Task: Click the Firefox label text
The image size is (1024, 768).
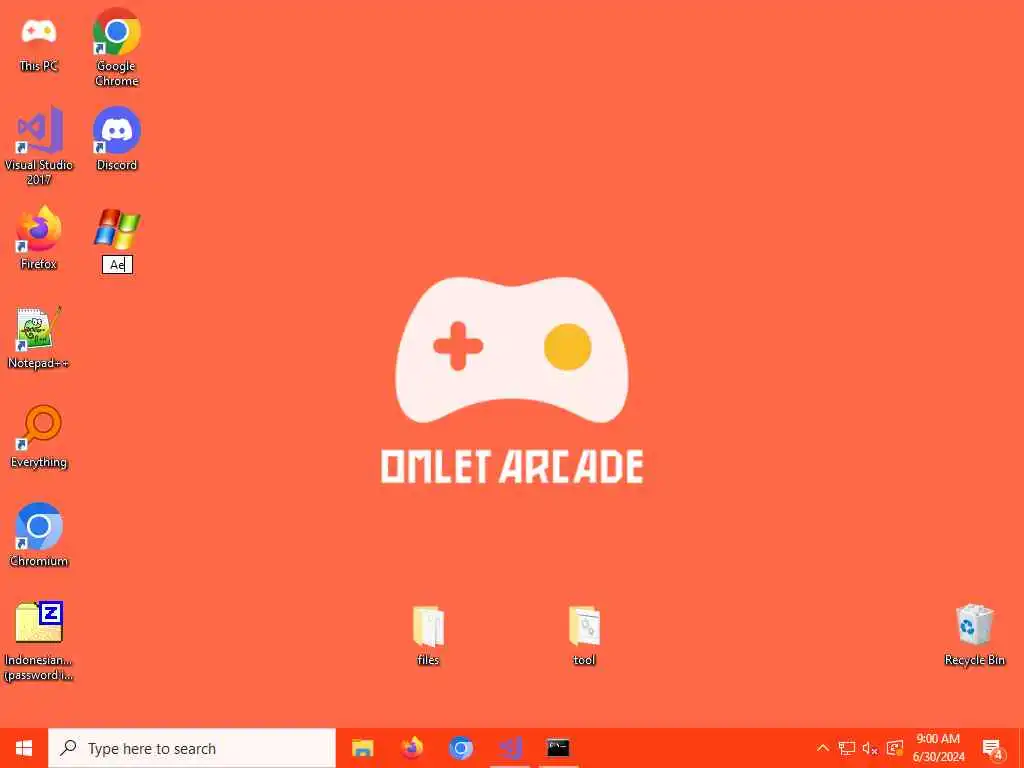Action: pyautogui.click(x=39, y=264)
